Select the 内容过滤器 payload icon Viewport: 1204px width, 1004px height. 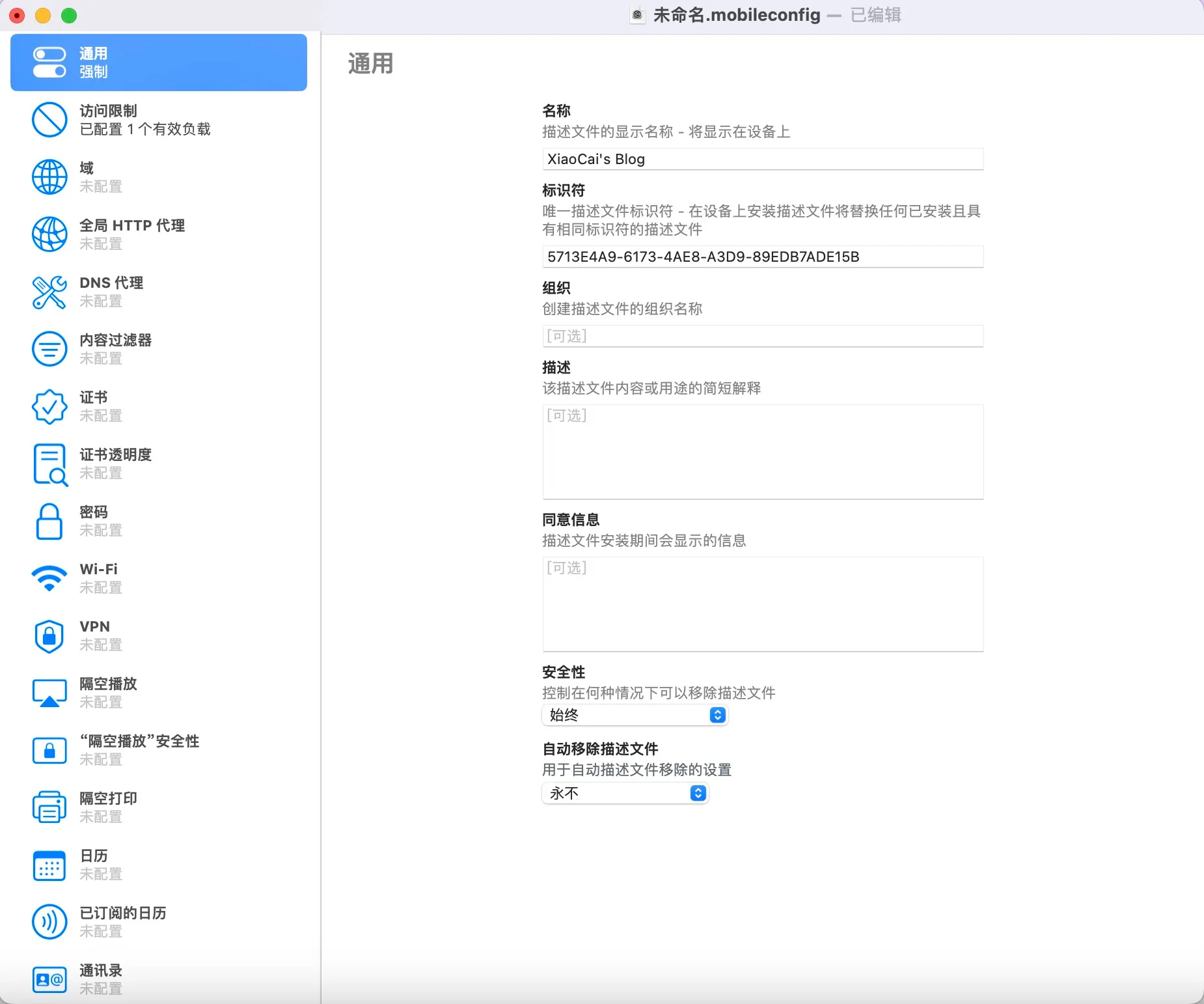point(49,349)
